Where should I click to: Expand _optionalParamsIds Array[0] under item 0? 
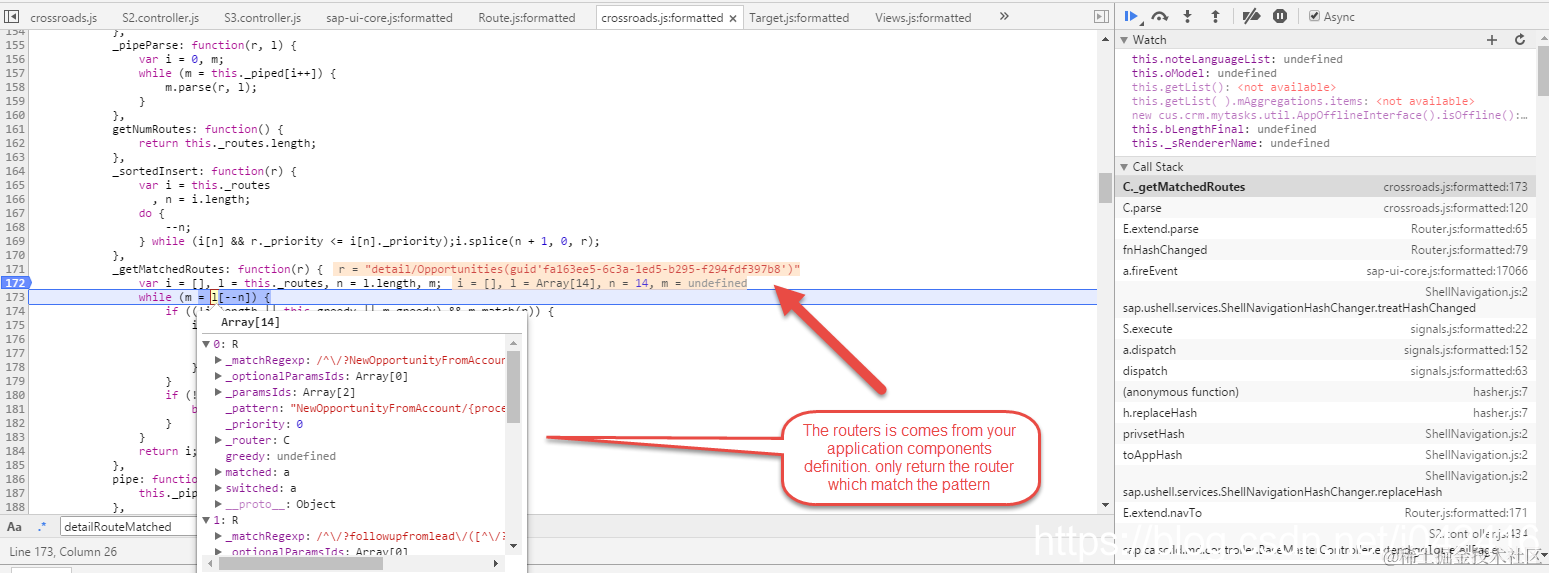pyautogui.click(x=220, y=376)
